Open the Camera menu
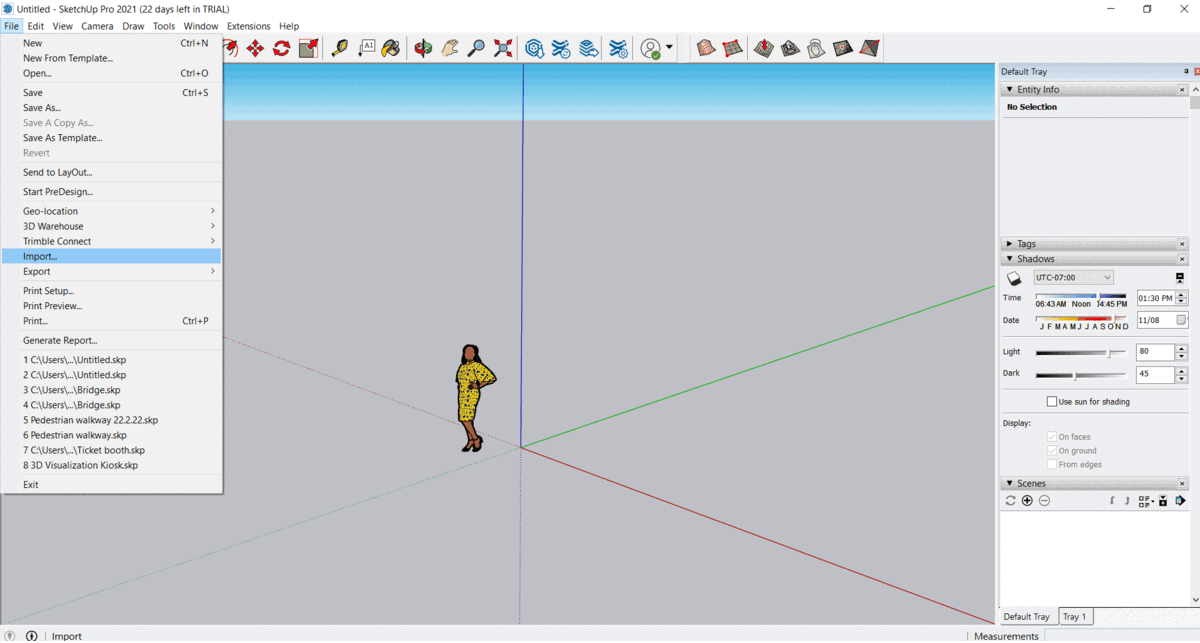Image resolution: width=1200 pixels, height=643 pixels. pyautogui.click(x=97, y=26)
